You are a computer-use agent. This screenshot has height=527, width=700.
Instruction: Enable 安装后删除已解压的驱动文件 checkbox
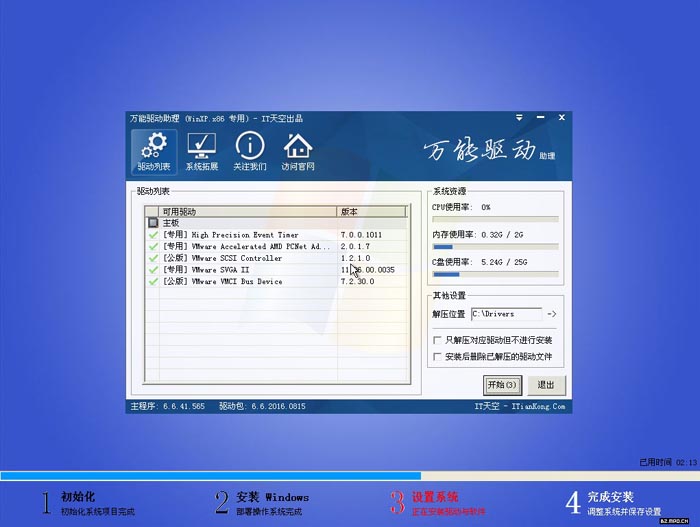tap(437, 356)
